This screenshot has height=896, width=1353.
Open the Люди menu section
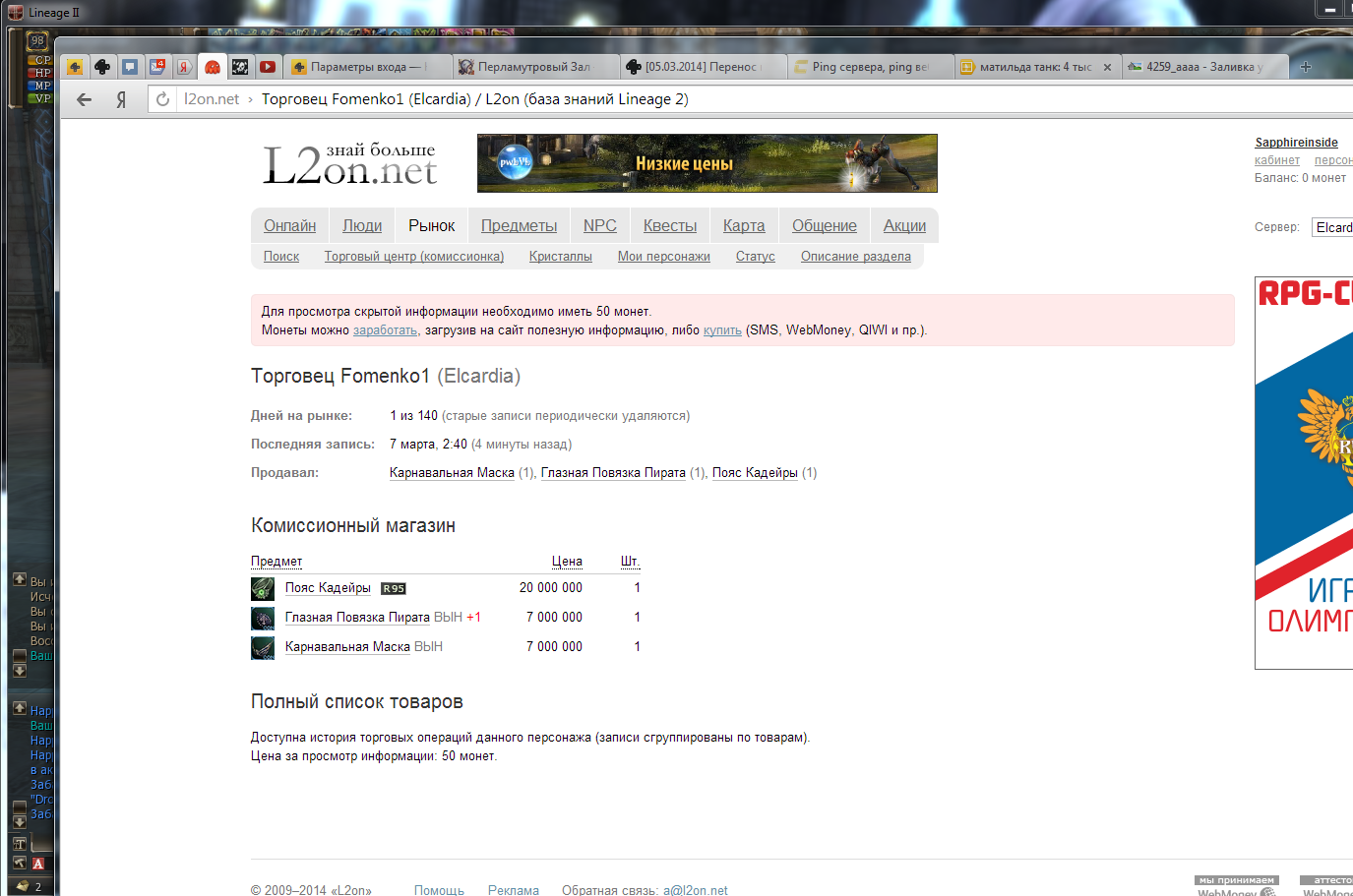click(x=362, y=225)
